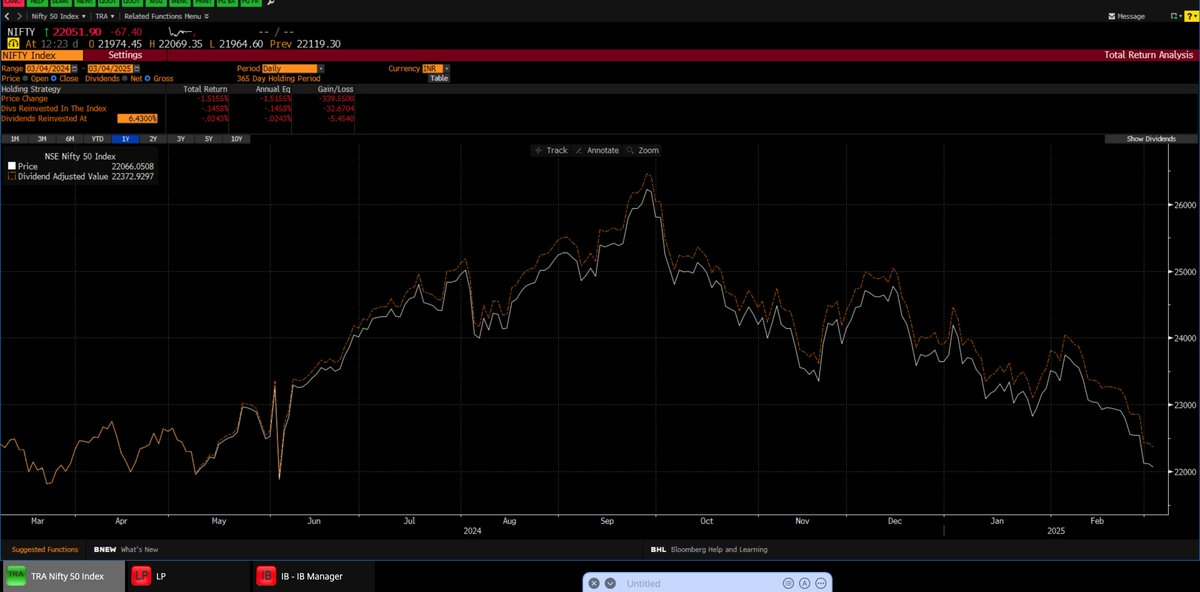Open the more options ellipsis in Untitled bar
Screen dimensions: 1200x592
pyautogui.click(x=820, y=583)
